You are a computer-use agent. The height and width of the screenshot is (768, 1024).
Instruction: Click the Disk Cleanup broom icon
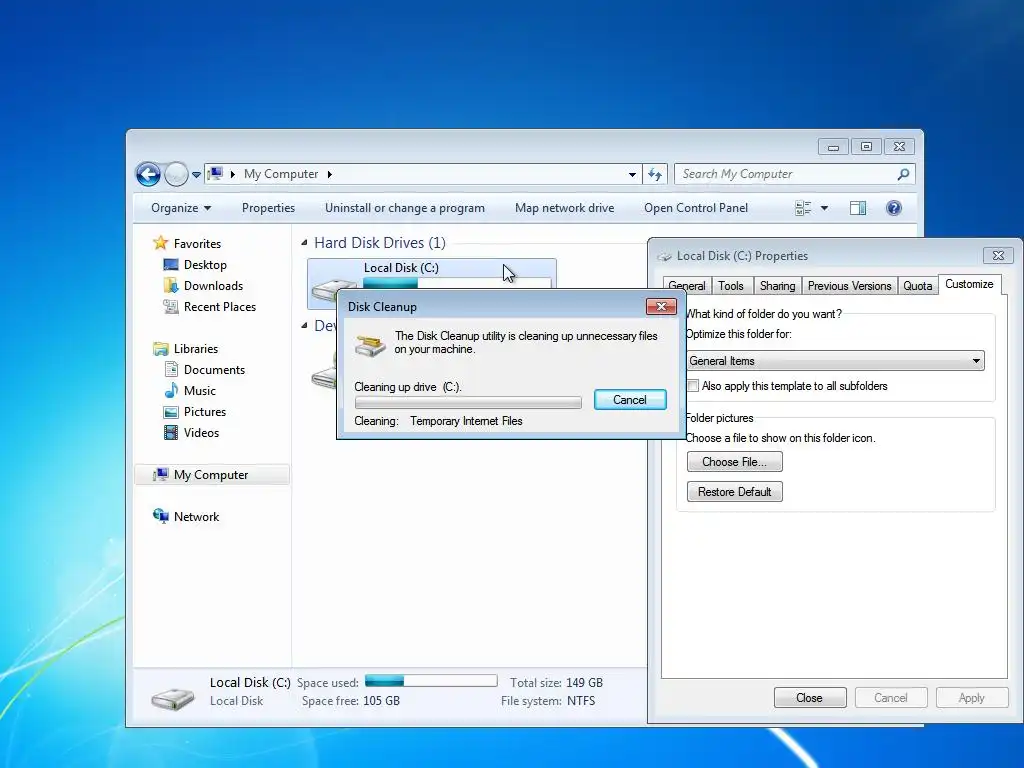(x=370, y=344)
